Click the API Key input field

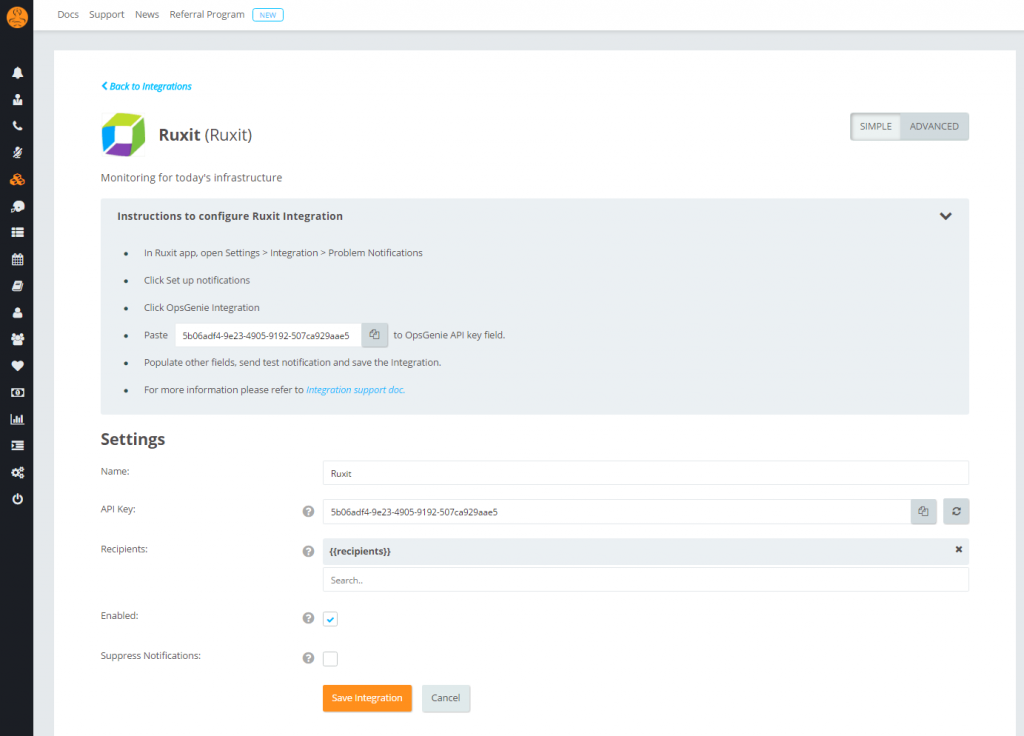pos(616,511)
